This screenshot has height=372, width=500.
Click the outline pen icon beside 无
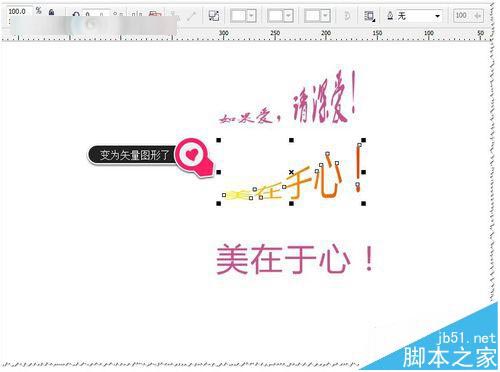tap(390, 15)
